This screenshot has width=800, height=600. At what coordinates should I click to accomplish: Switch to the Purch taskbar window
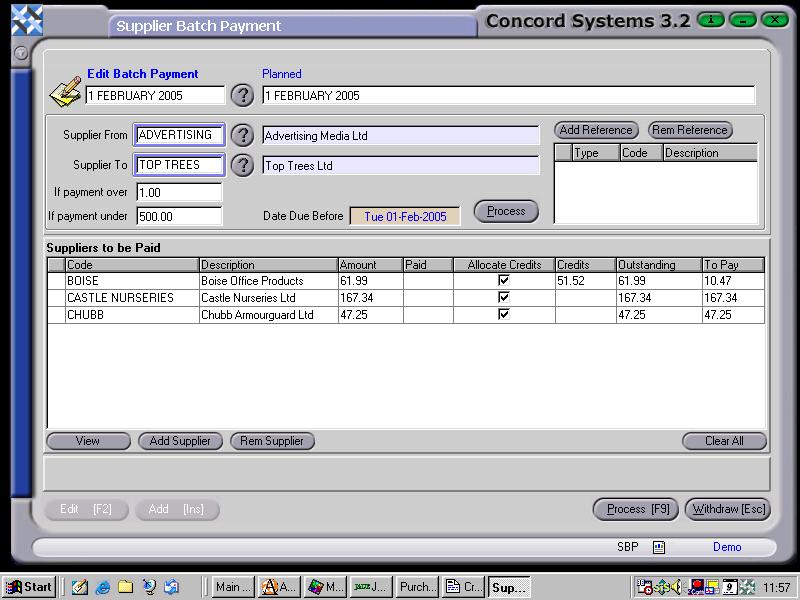coord(416,587)
